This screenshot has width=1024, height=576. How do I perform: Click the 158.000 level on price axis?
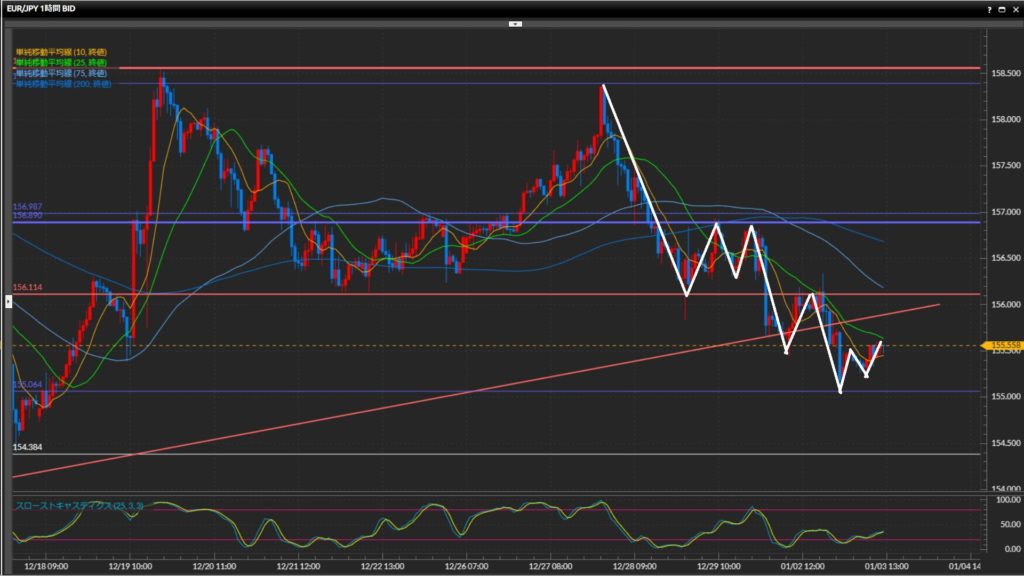(1004, 119)
